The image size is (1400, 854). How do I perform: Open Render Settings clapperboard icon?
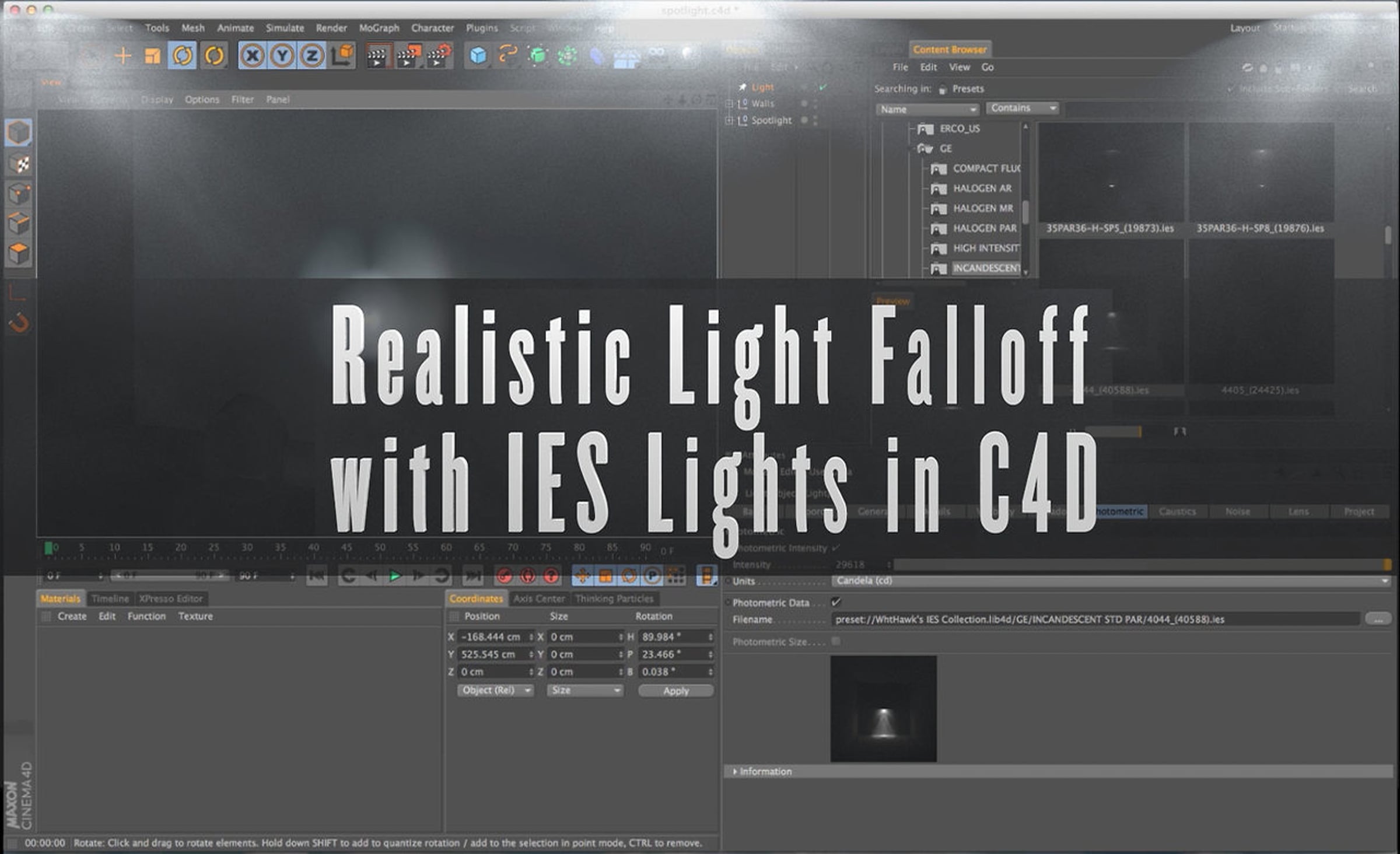[438, 56]
